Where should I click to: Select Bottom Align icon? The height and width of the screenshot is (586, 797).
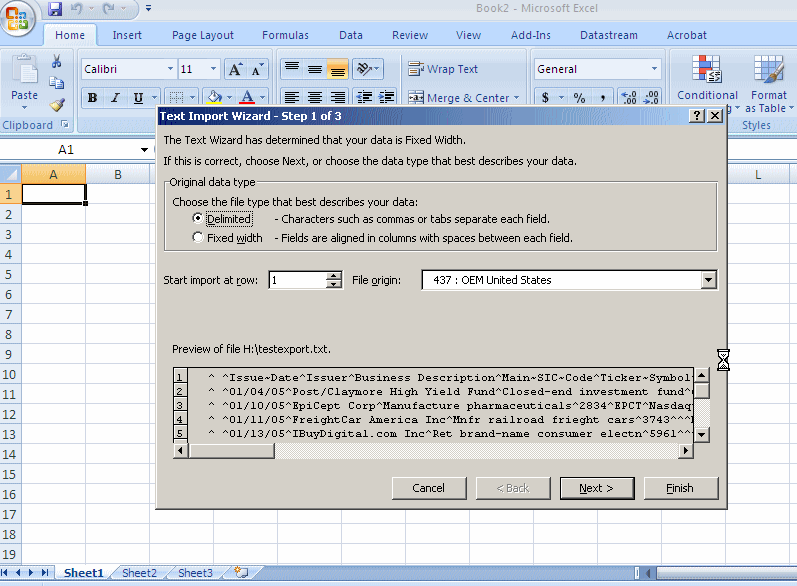coord(338,69)
